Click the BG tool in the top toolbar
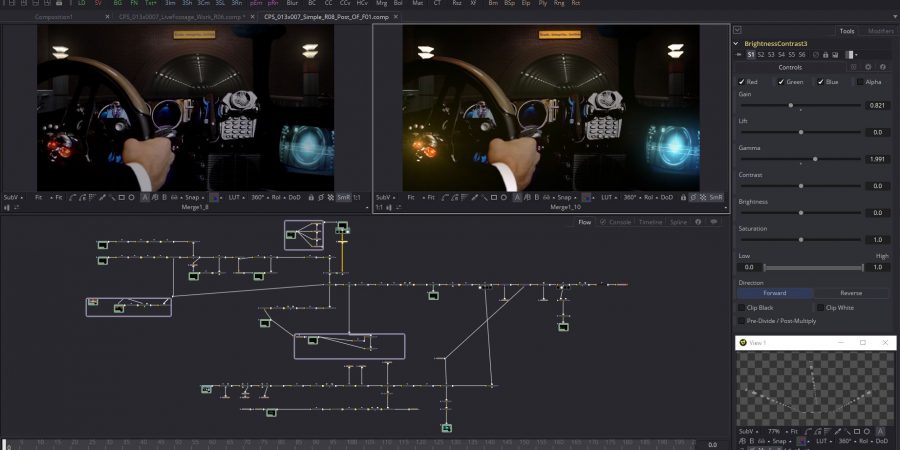This screenshot has width=900, height=450. (118, 4)
